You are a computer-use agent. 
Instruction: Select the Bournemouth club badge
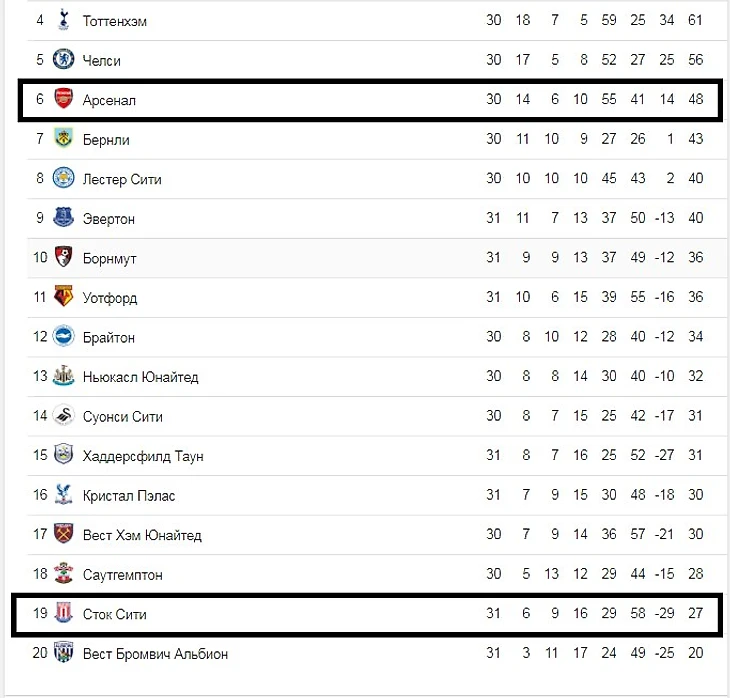(x=63, y=257)
